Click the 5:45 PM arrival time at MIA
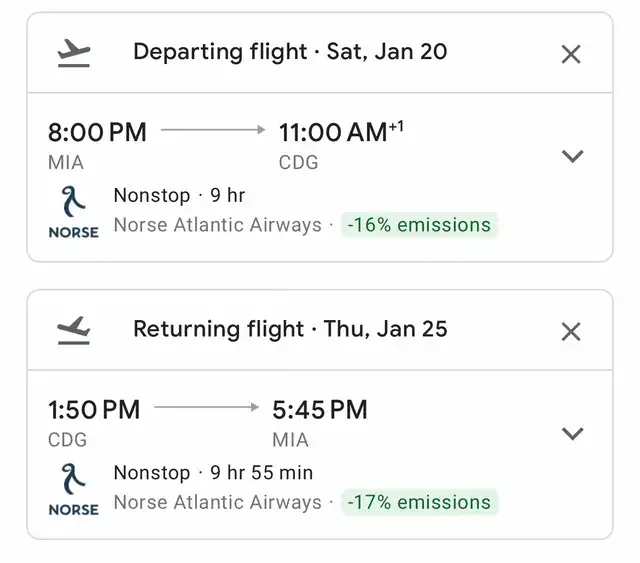Screen dimensions: 640x563 tap(320, 409)
